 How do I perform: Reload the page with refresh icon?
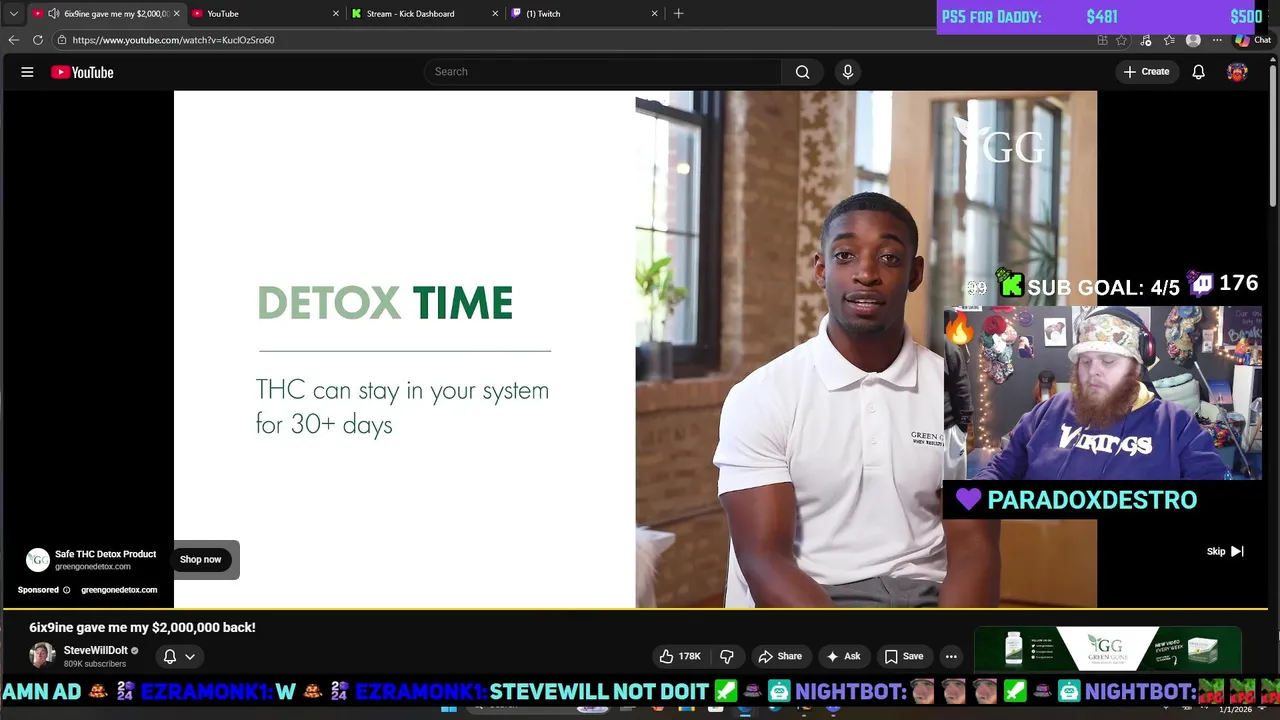[37, 40]
